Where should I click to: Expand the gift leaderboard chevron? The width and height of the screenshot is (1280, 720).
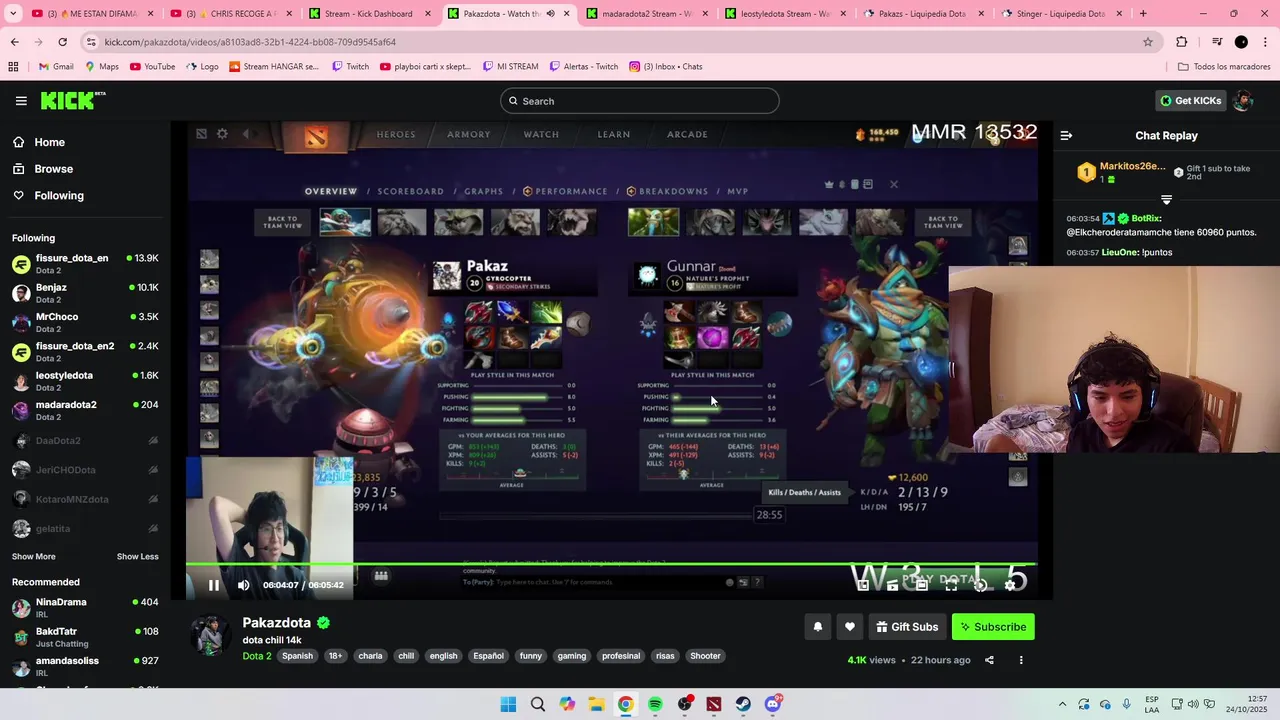point(1166,200)
